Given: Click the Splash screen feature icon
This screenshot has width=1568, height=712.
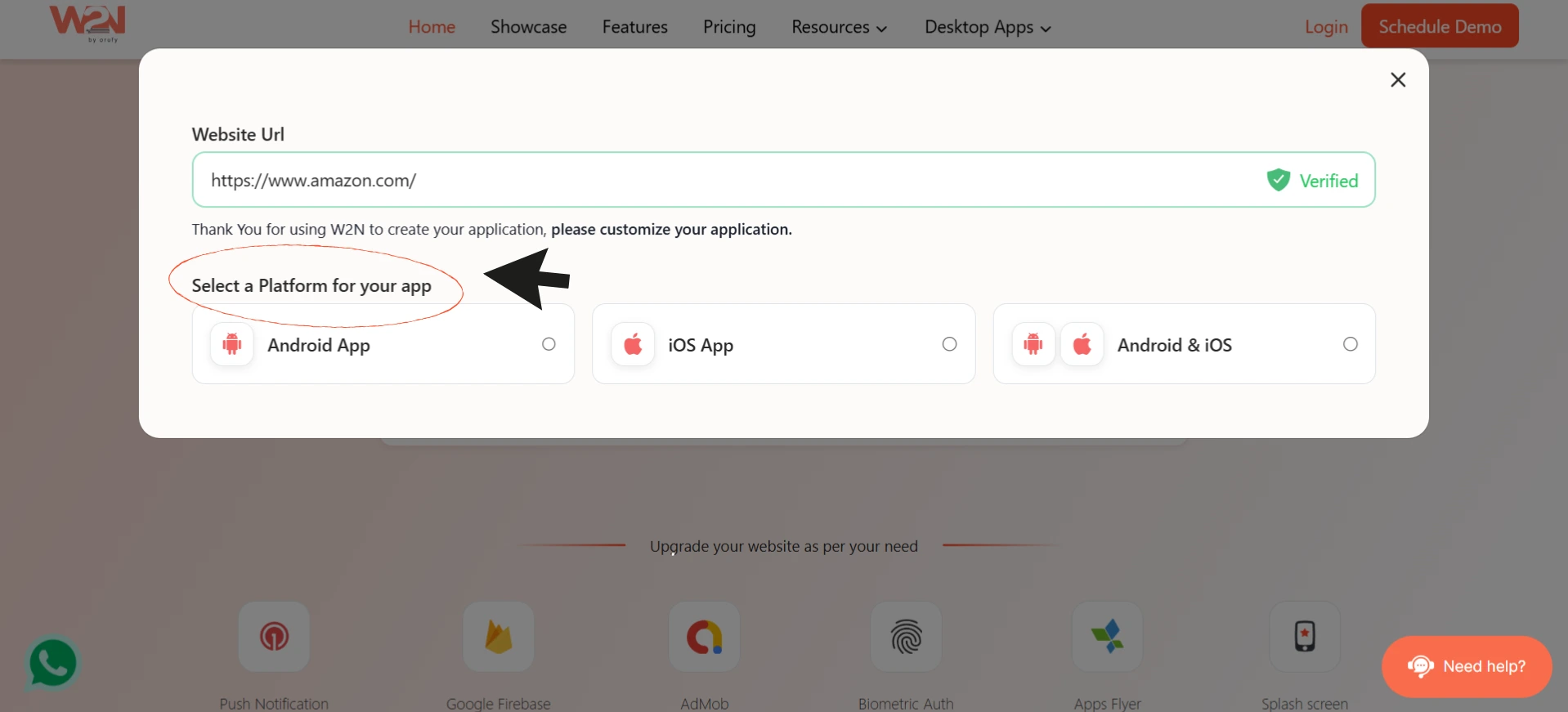Looking at the screenshot, I should [1305, 637].
